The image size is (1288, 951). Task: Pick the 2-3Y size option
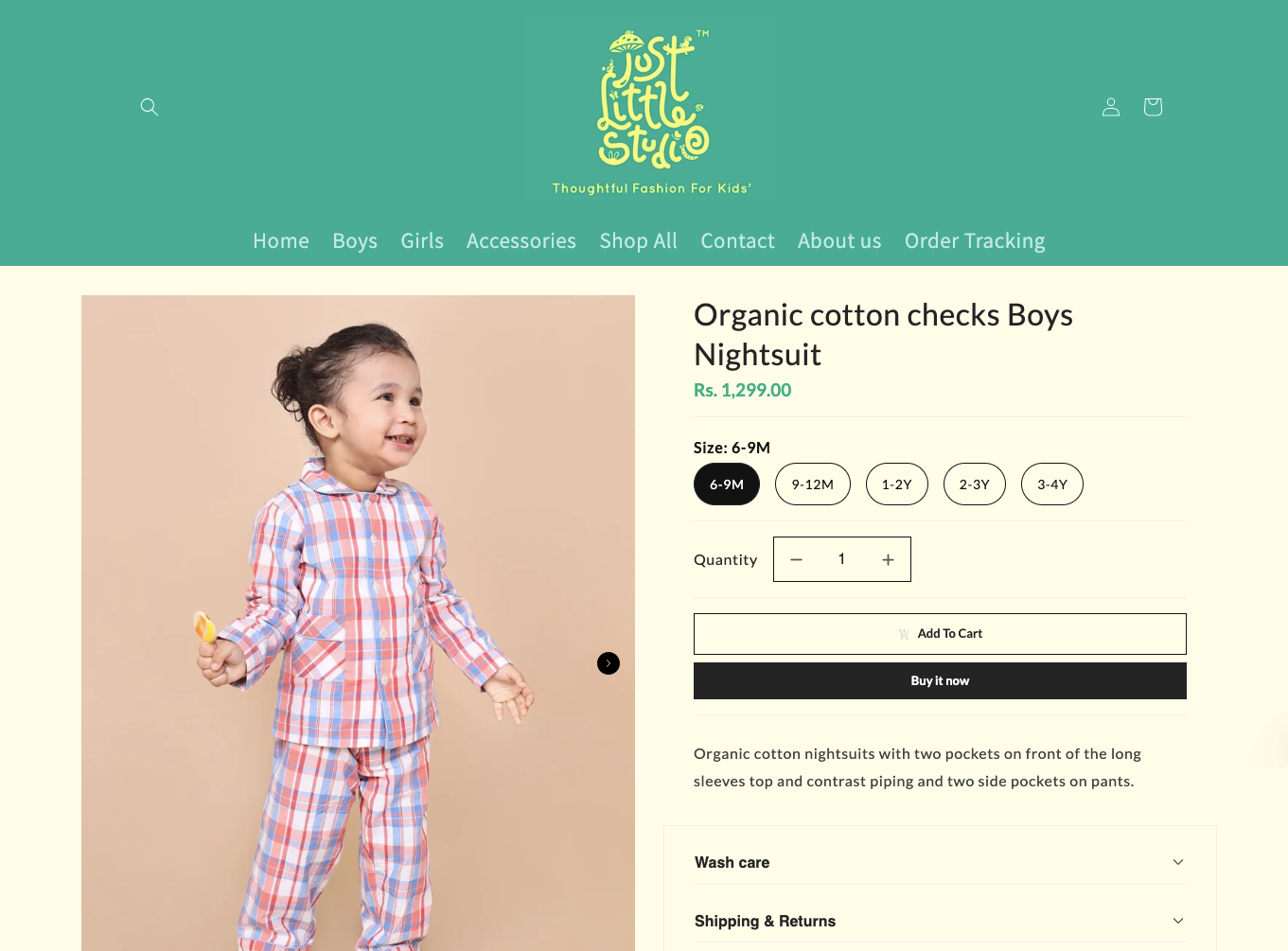tap(975, 484)
